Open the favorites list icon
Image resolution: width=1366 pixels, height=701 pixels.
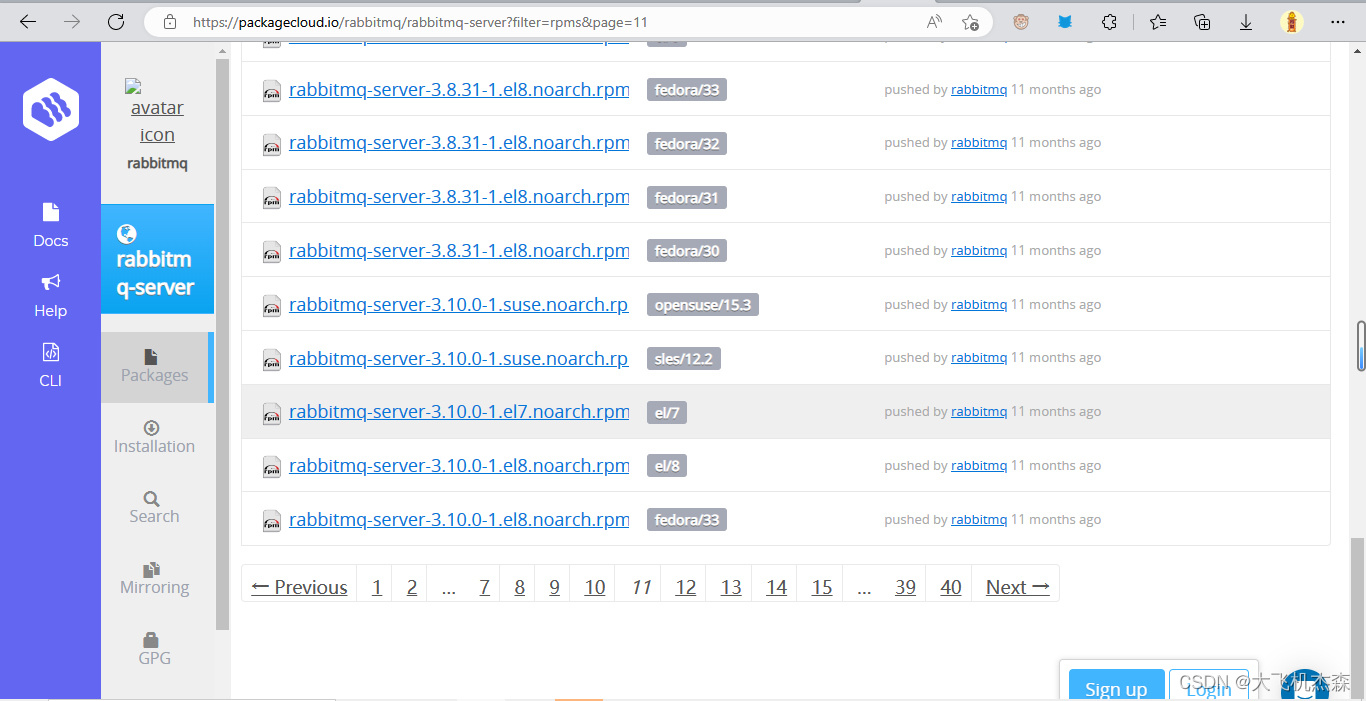pos(1158,22)
